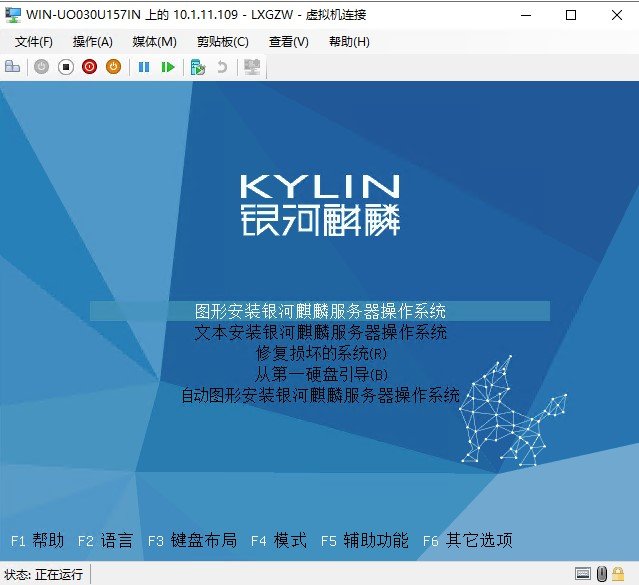Open the 文件(F) menu

click(x=34, y=42)
